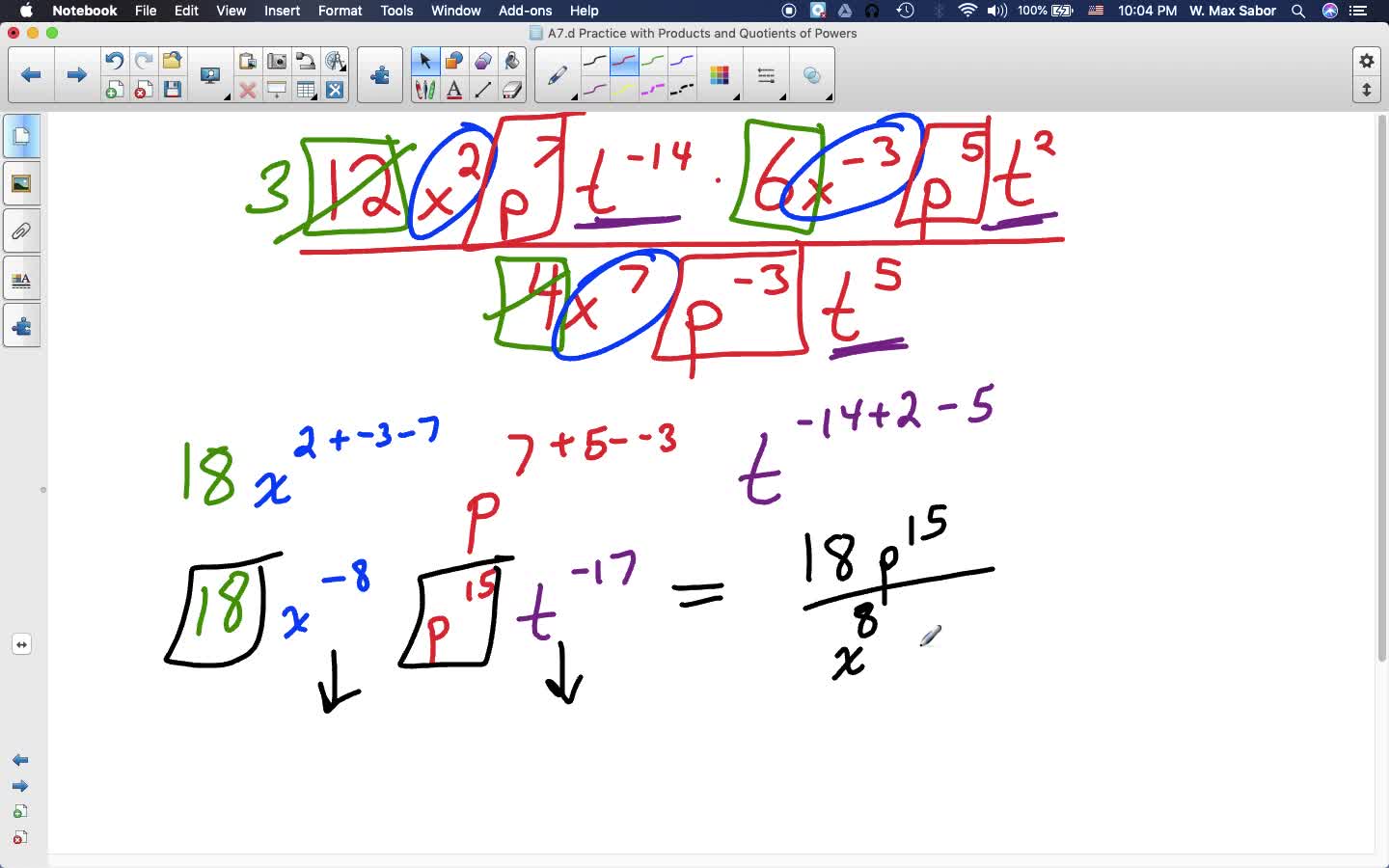This screenshot has width=1389, height=868.
Task: Pick the green pen style
Action: (653, 61)
